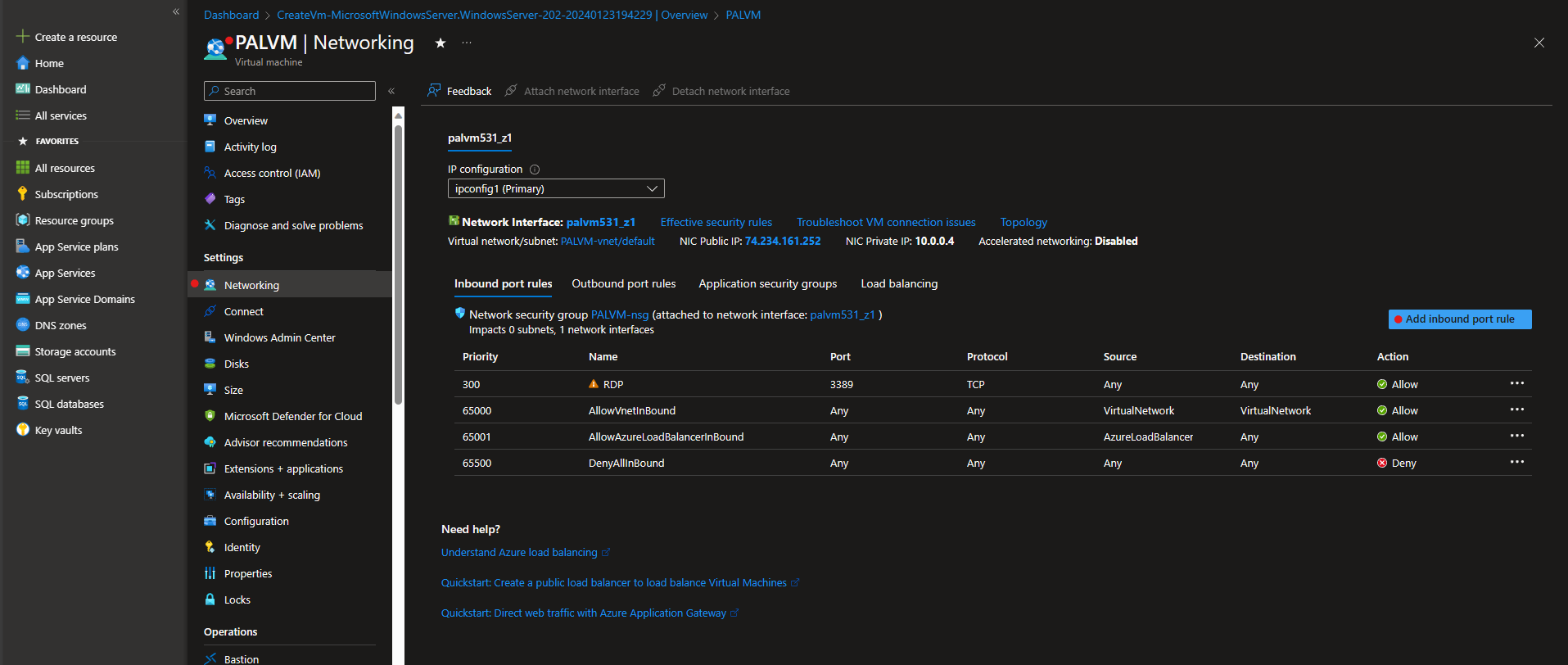Click DenyAllInBound rule name
1568x665 pixels.
coord(626,463)
